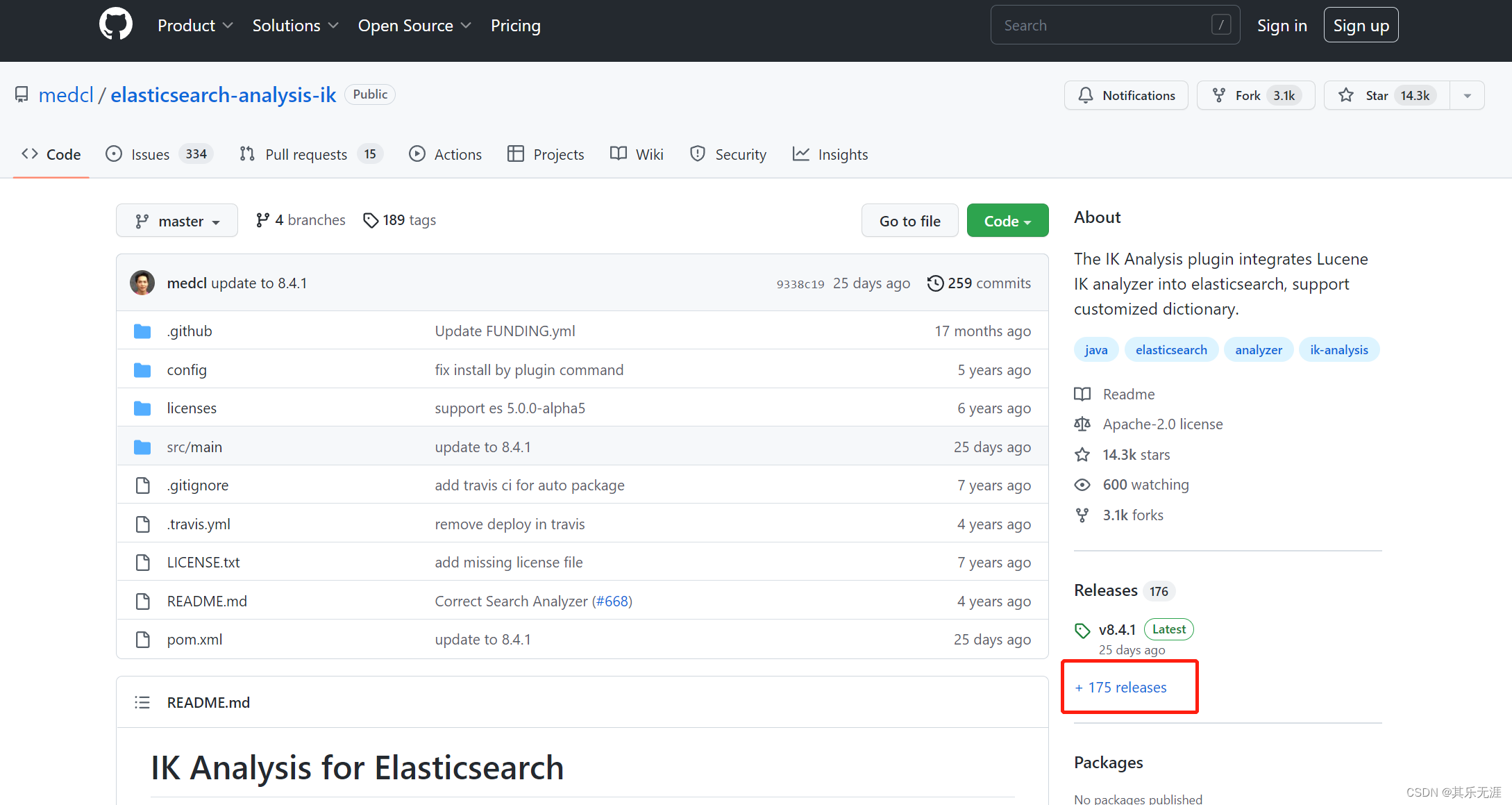1512x805 pixels.
Task: Go to the Pricing page
Action: click(x=515, y=26)
